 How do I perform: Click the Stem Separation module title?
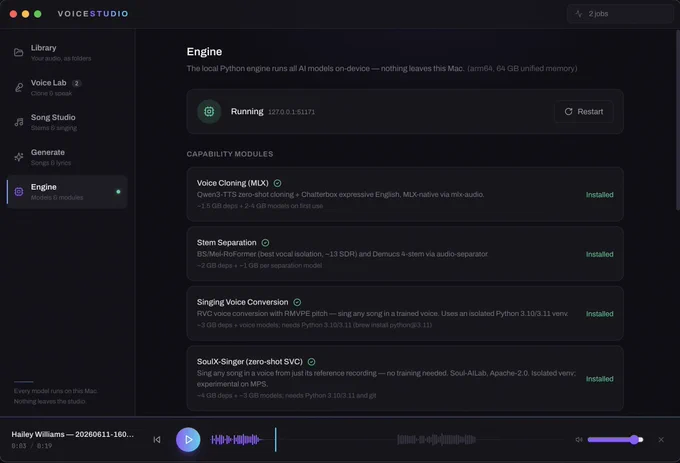click(x=226, y=243)
